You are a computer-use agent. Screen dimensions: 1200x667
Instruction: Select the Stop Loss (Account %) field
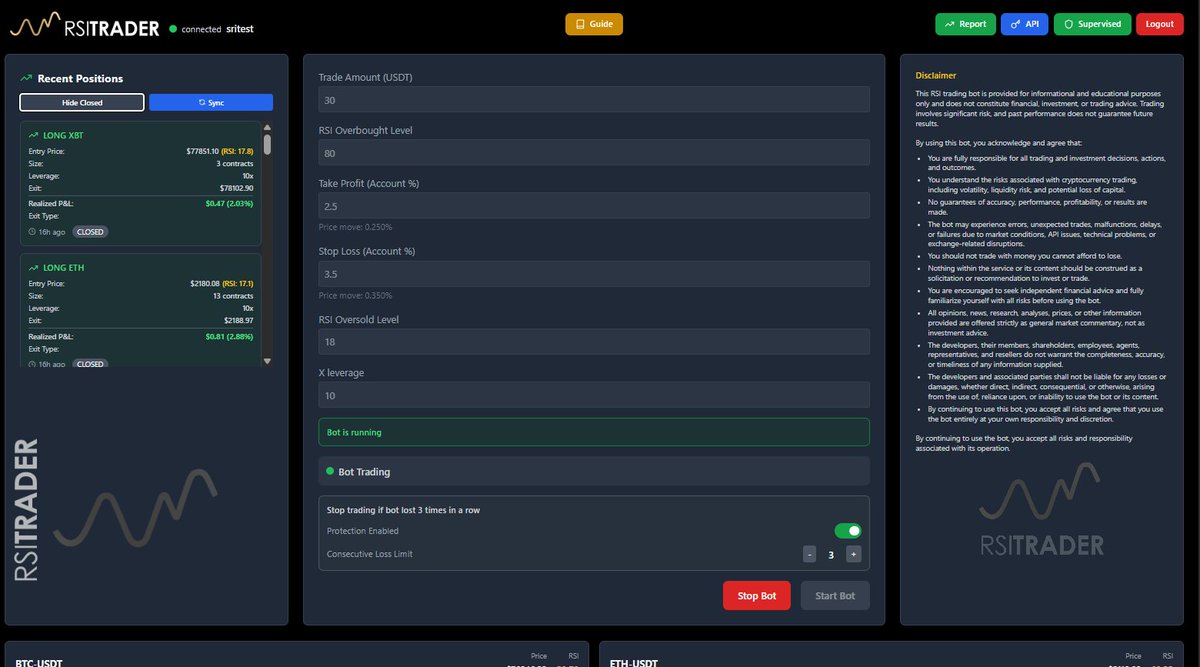click(594, 274)
